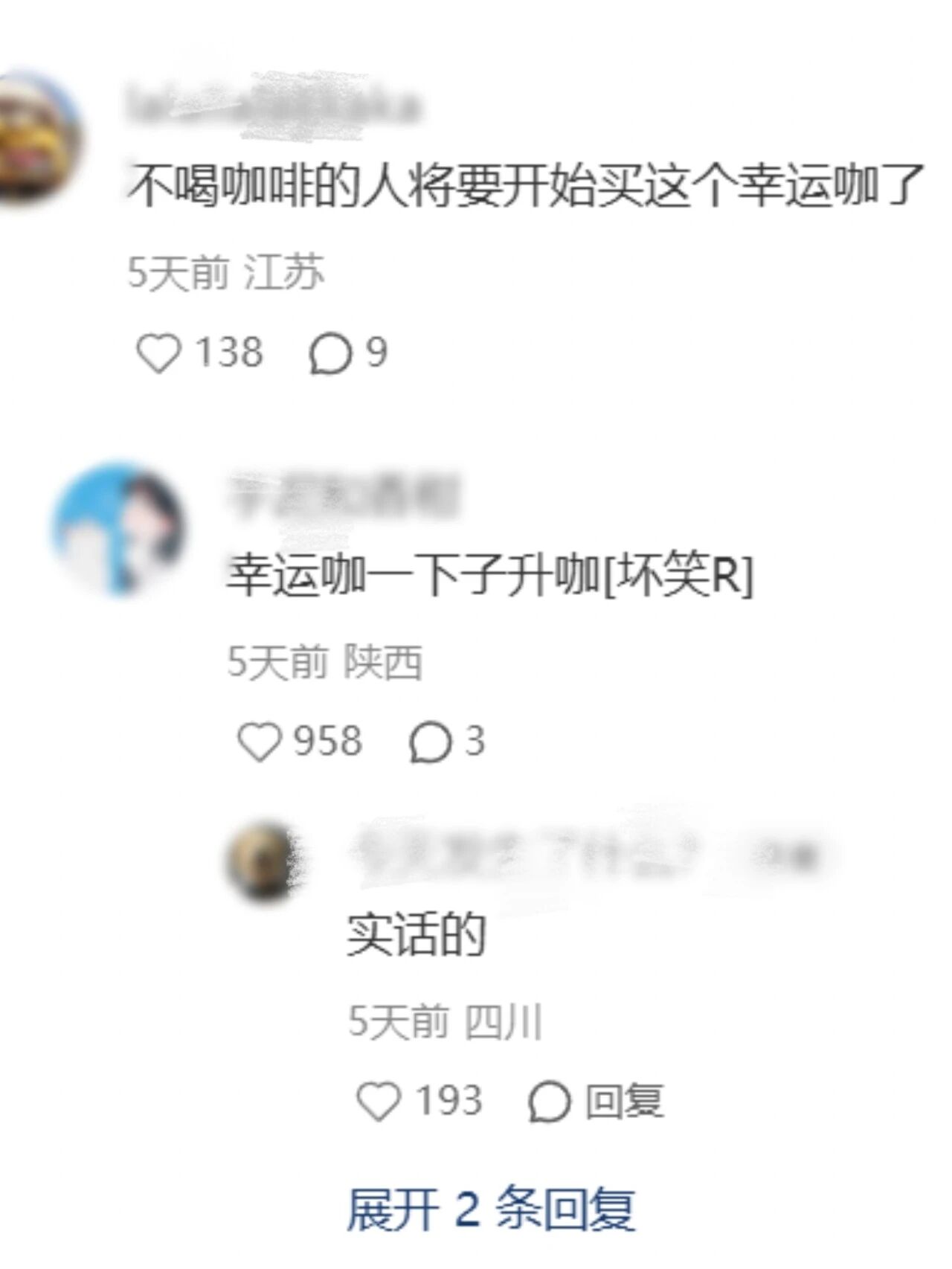Image resolution: width=952 pixels, height=1269 pixels.
Task: Like the 实话的 reply
Action: click(x=379, y=1101)
